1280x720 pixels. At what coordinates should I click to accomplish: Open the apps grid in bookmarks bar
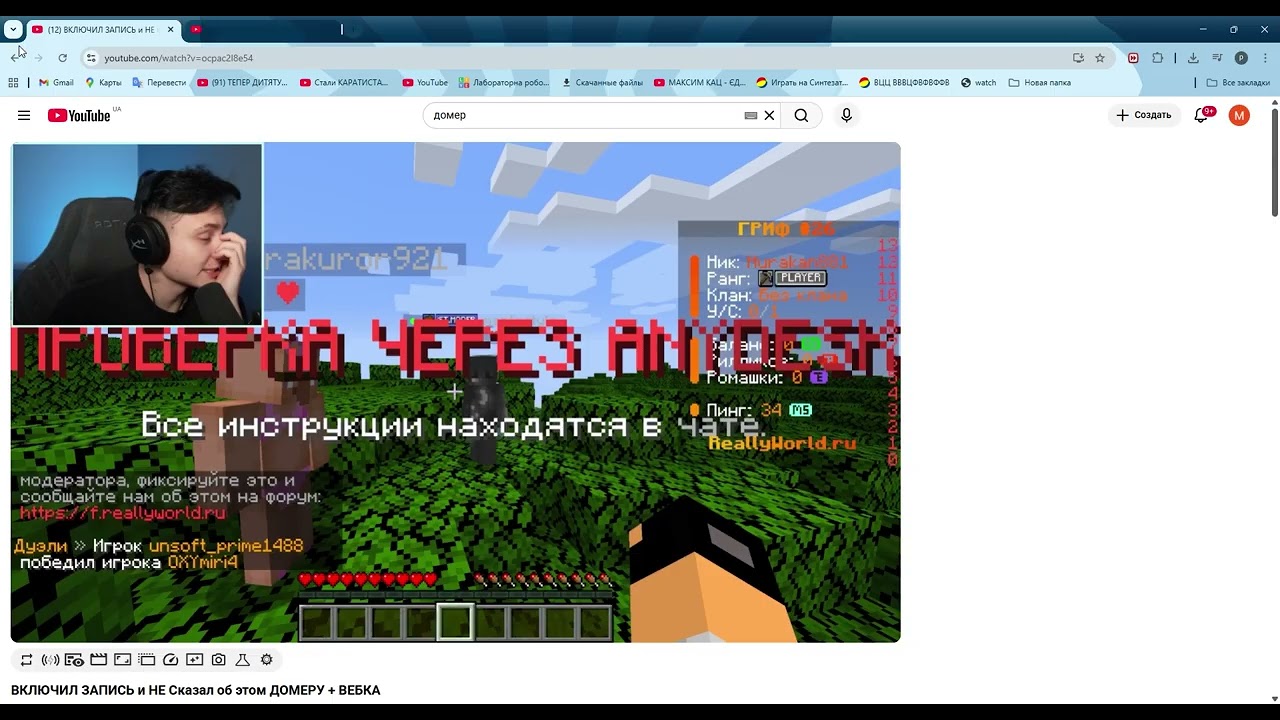[13, 83]
